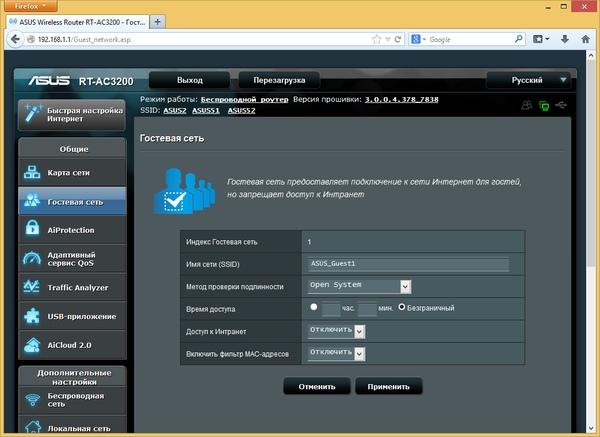Click the wireless signal icon in sidebar
The image size is (600, 437).
(x=33, y=400)
